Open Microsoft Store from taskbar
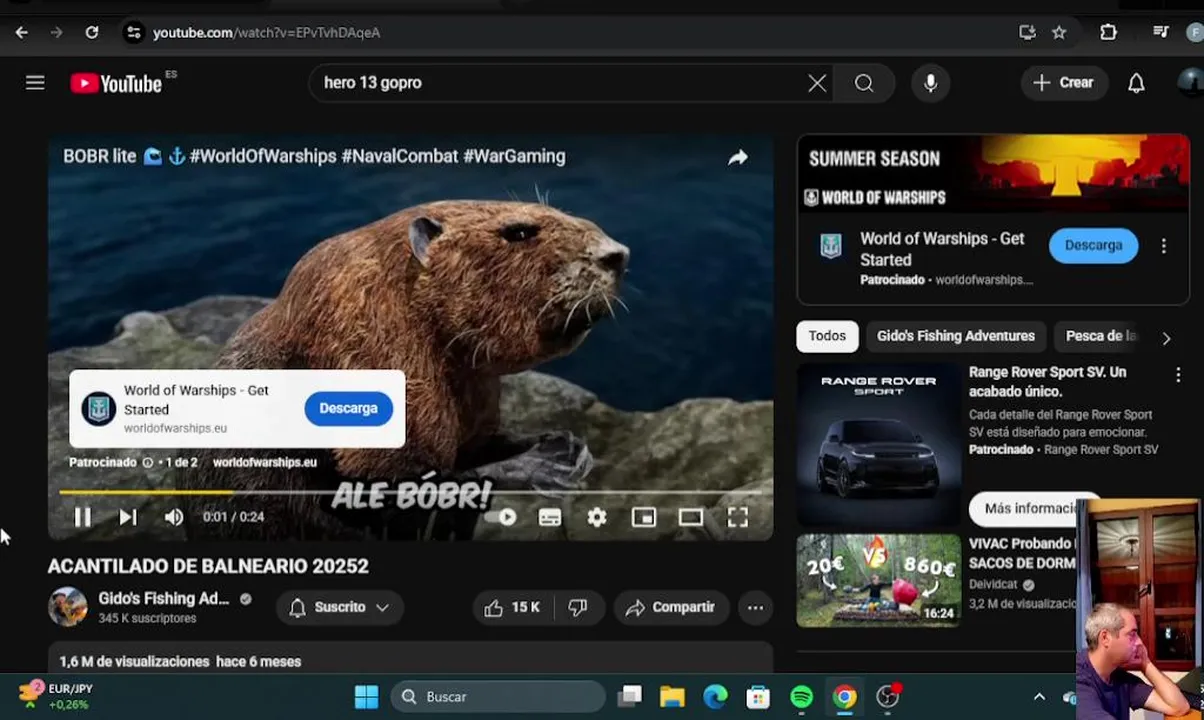The image size is (1204, 720). pyautogui.click(x=758, y=697)
